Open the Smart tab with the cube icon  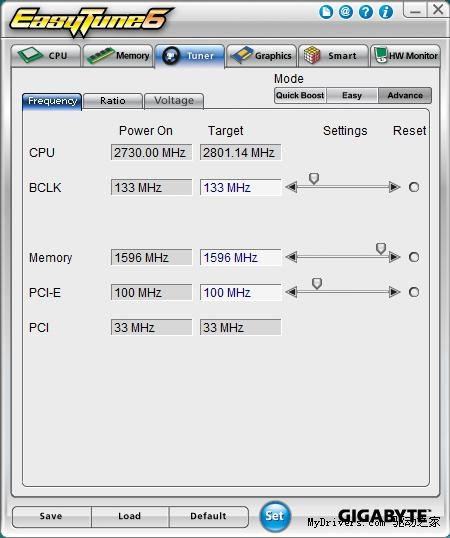coord(333,56)
